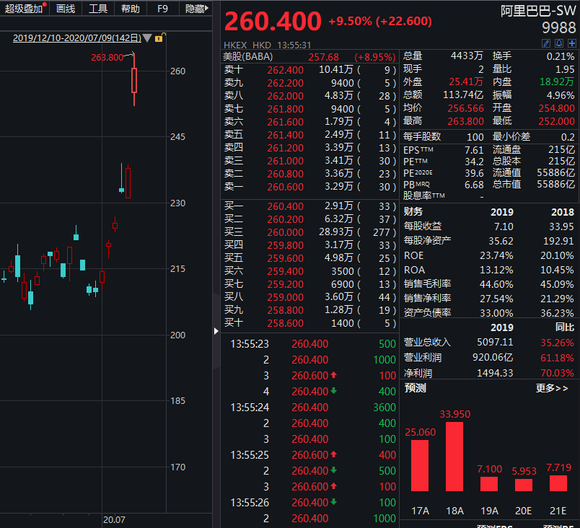This screenshot has width=580, height=528.
Task: Click the 预测 section header
Action: click(415, 388)
